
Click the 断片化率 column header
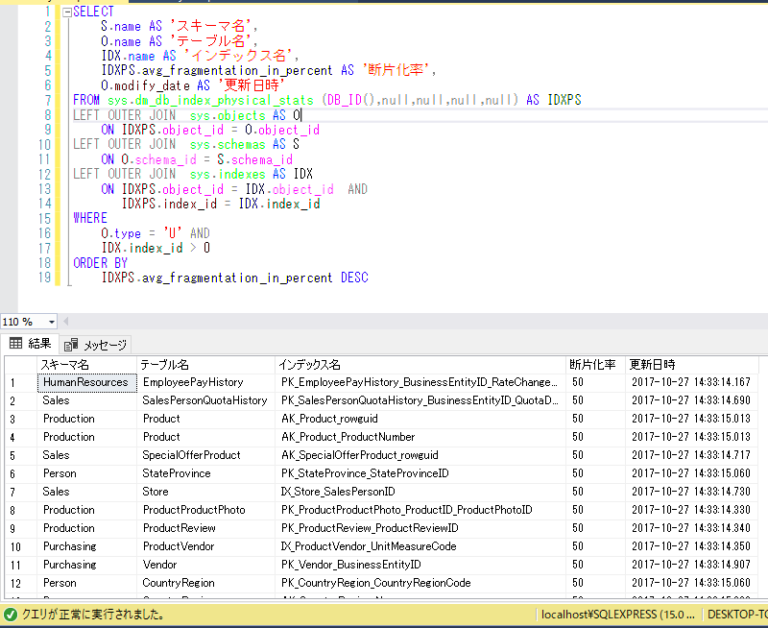[x=592, y=364]
